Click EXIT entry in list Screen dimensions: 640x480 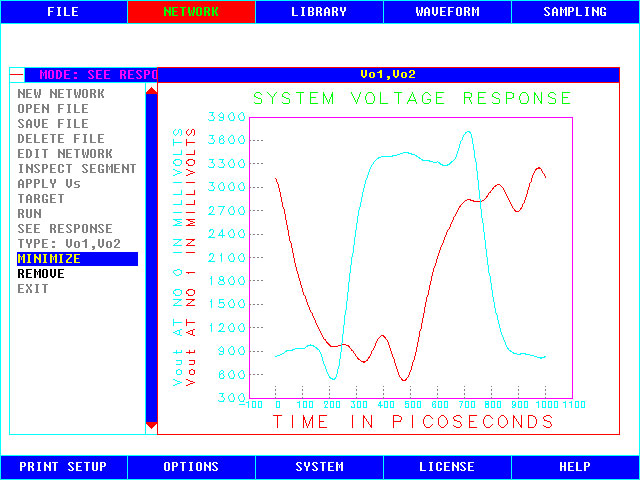(33, 289)
